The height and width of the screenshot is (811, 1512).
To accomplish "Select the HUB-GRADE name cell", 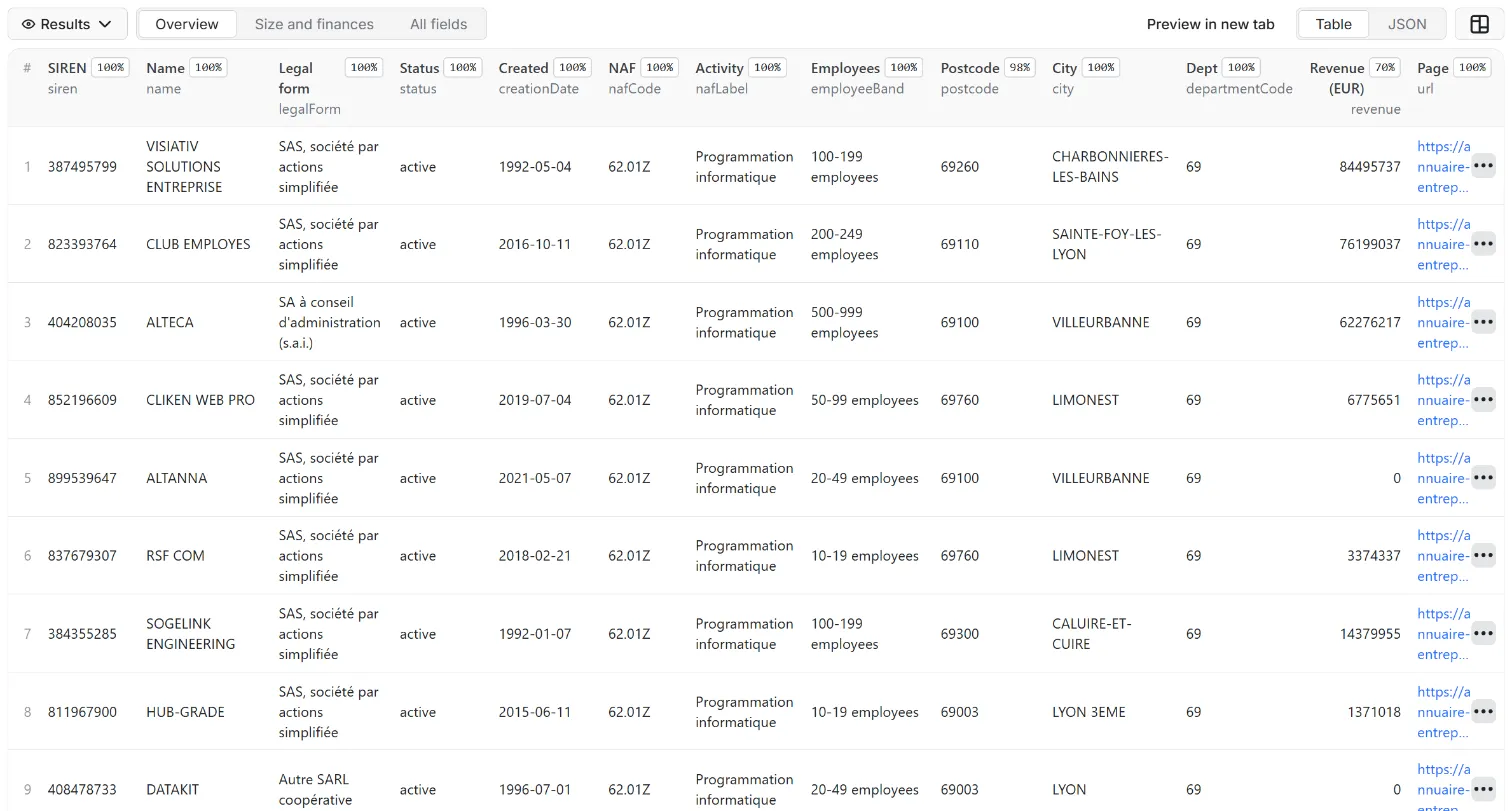I will 185,713.
